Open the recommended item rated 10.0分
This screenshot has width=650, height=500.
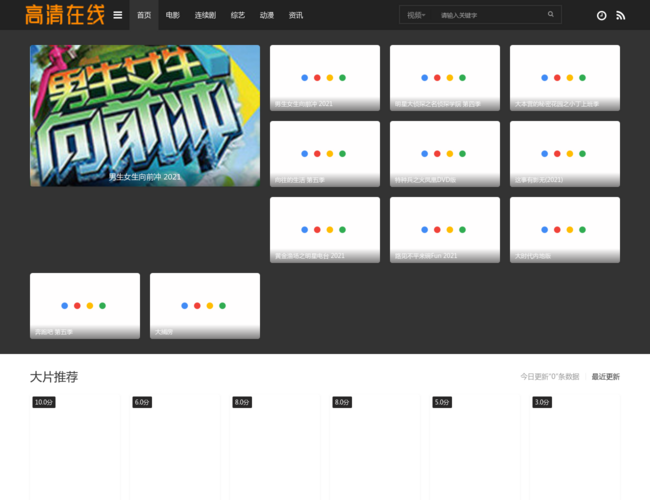coord(75,445)
